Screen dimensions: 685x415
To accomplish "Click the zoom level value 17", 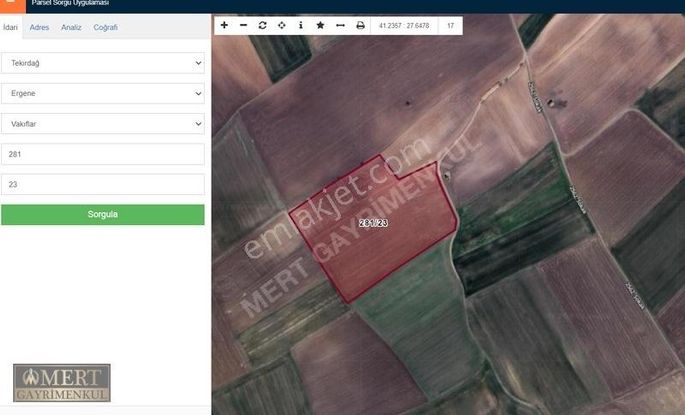I will [x=450, y=26].
